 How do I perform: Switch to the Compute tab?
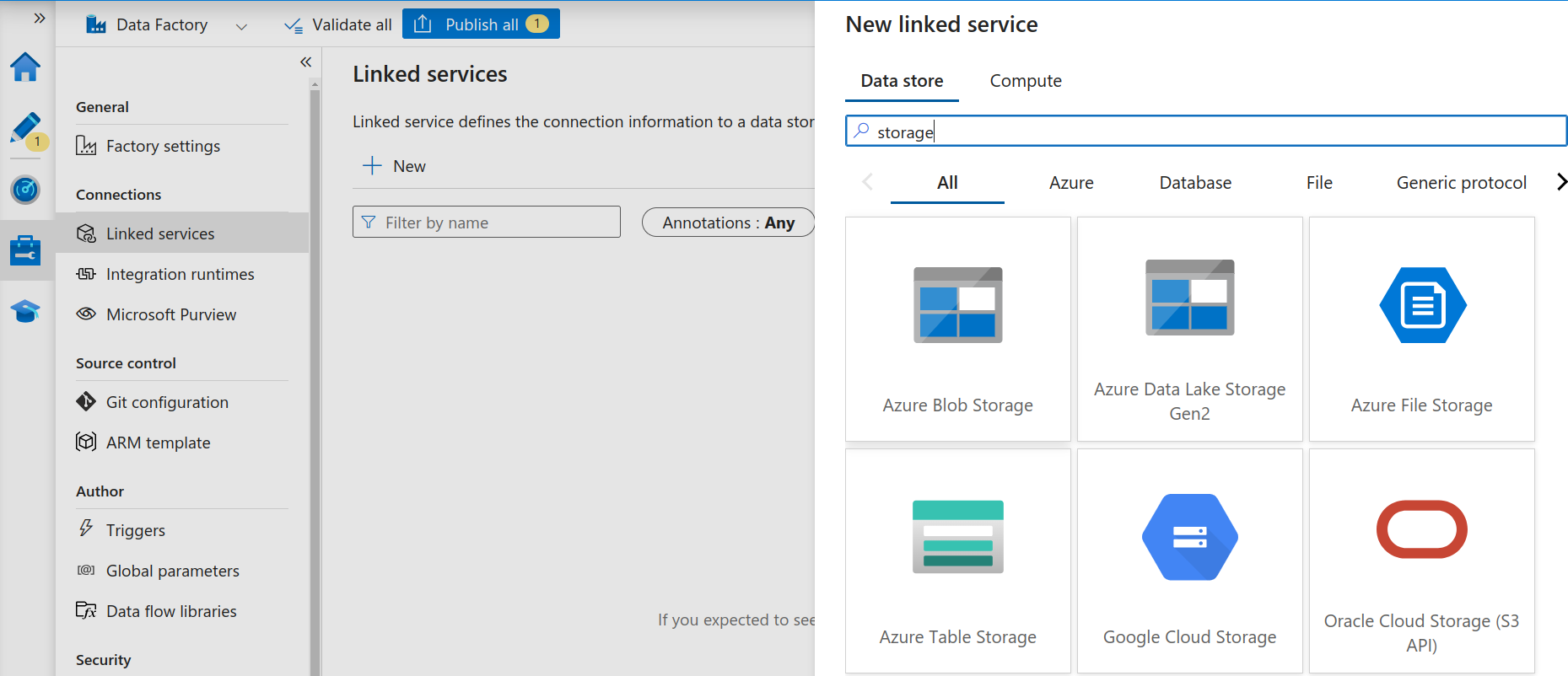coord(1026,81)
